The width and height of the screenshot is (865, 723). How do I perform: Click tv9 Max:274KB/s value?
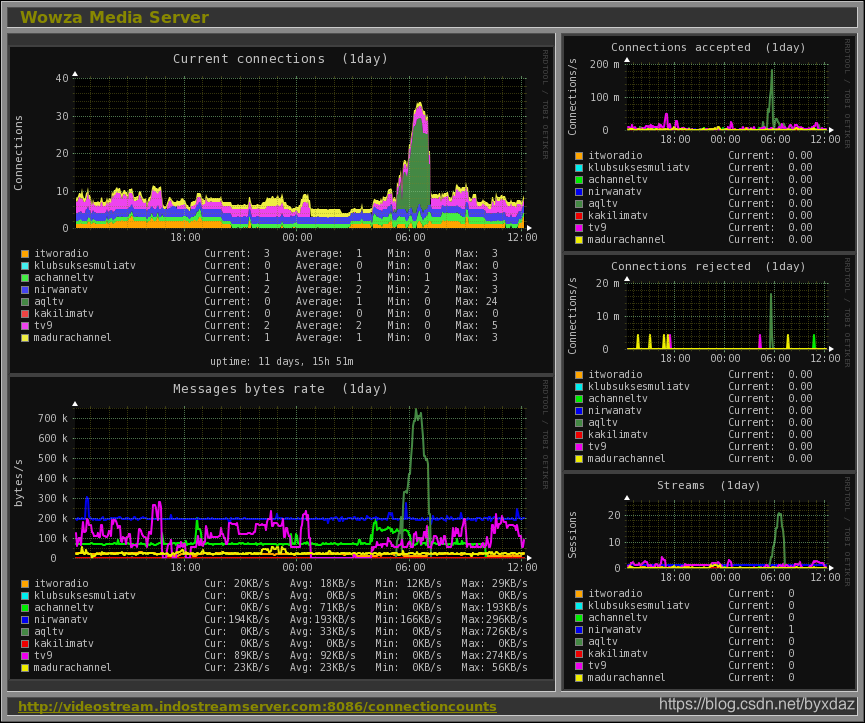(494, 656)
